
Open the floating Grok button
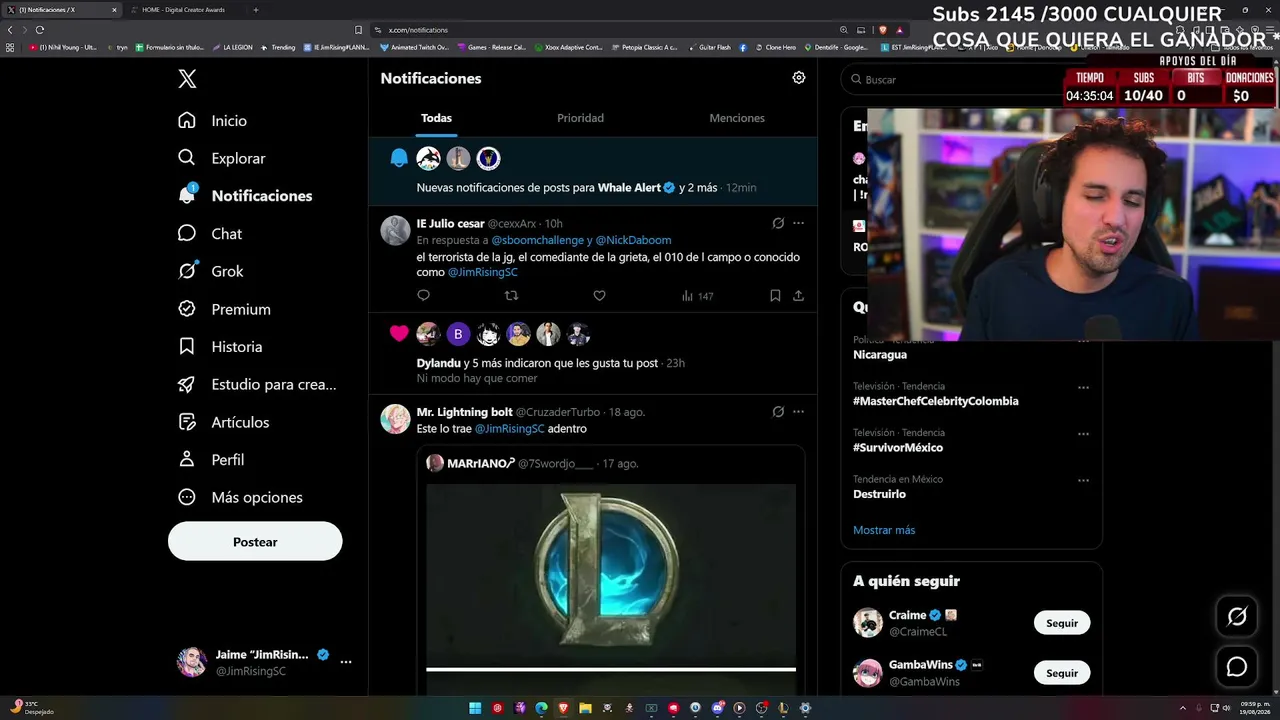1237,617
